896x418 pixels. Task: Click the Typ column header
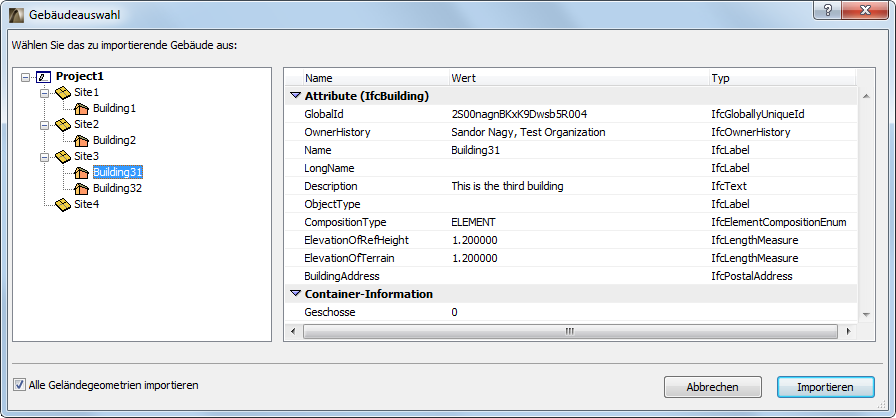pos(782,78)
